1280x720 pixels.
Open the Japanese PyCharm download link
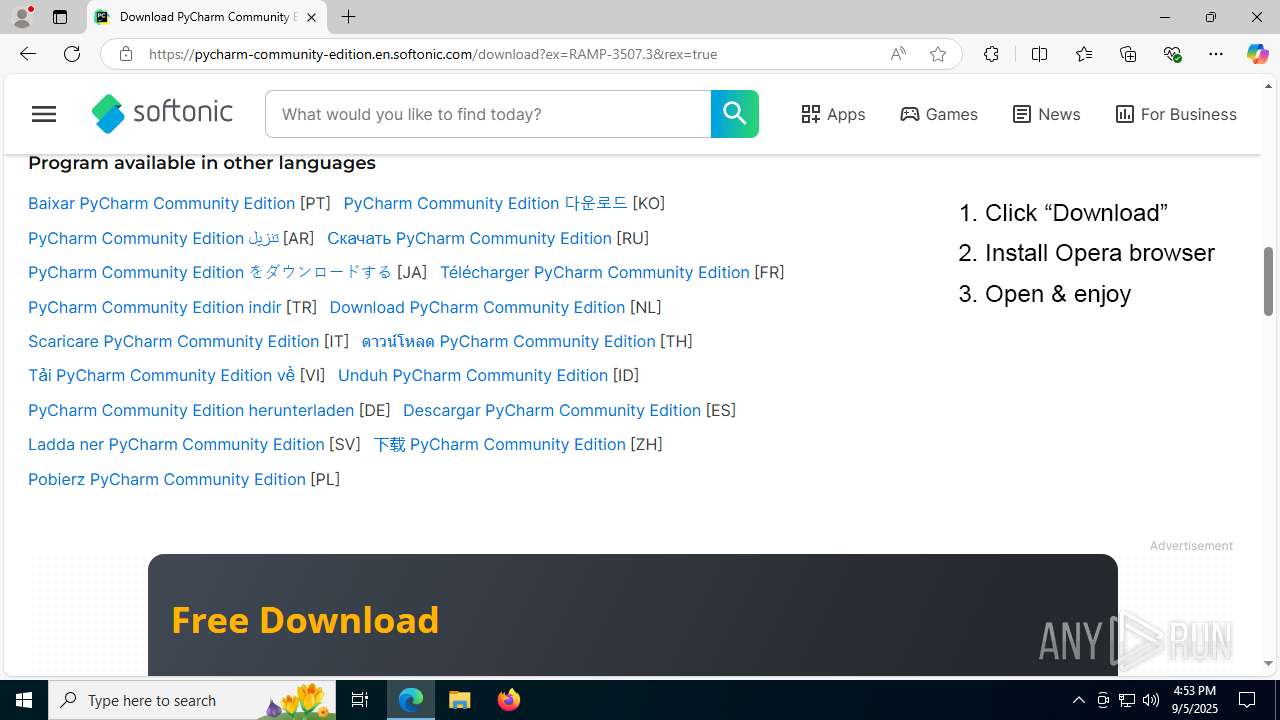(210, 272)
